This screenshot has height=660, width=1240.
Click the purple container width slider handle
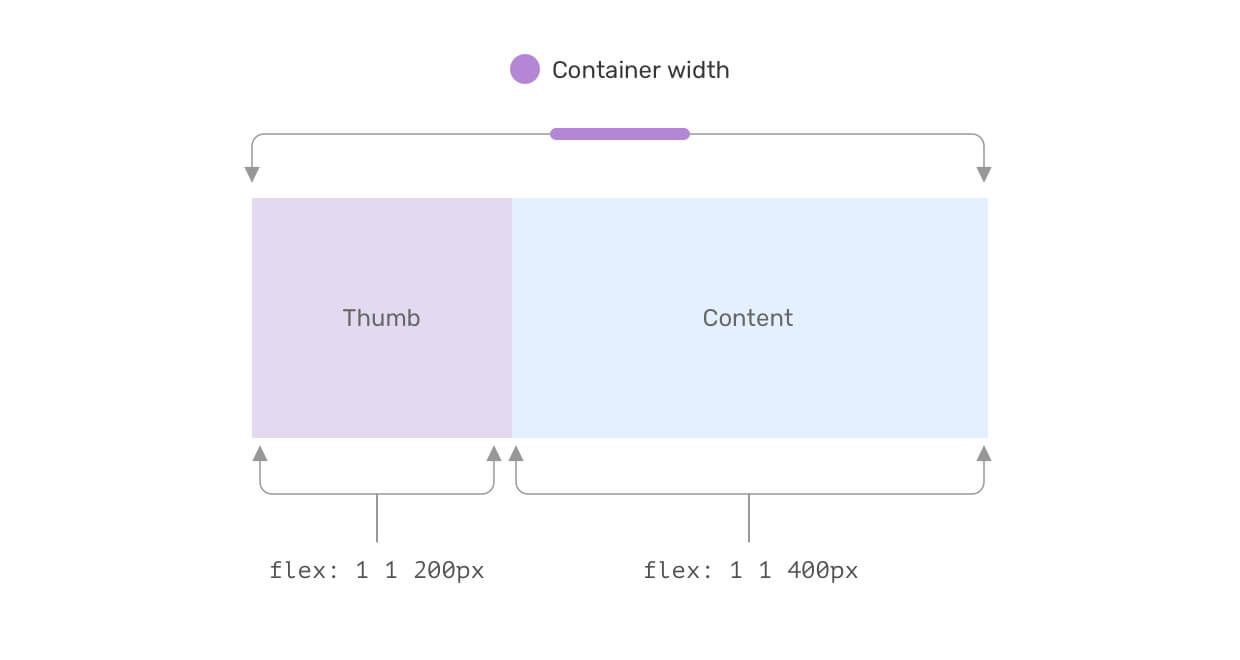(x=620, y=134)
